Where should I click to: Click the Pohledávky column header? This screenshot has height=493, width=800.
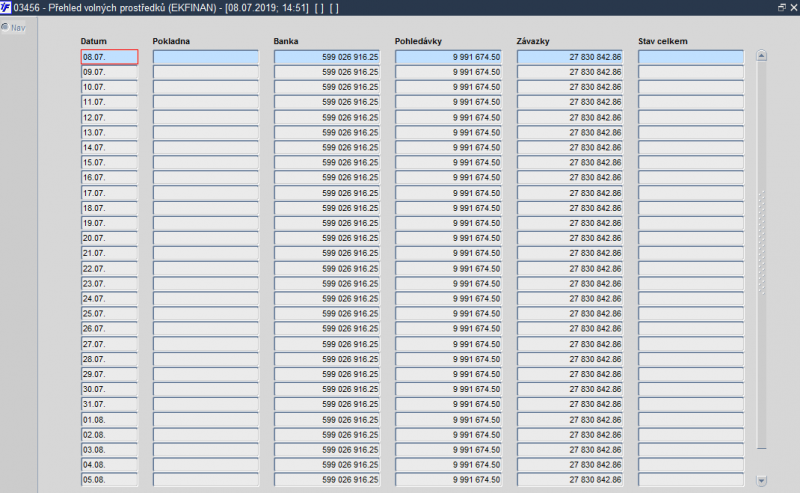pos(418,41)
